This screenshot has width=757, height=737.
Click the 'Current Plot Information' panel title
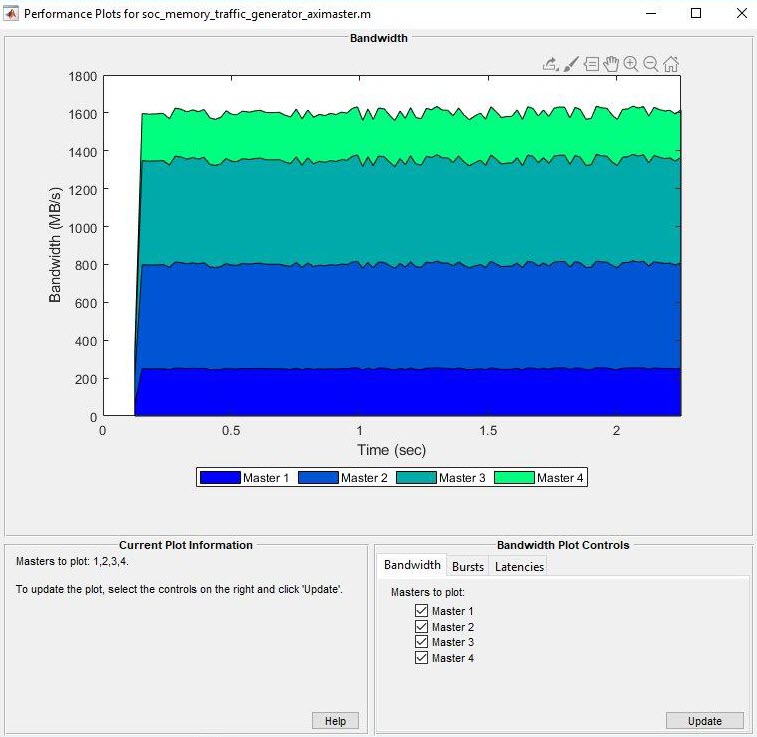click(x=186, y=545)
